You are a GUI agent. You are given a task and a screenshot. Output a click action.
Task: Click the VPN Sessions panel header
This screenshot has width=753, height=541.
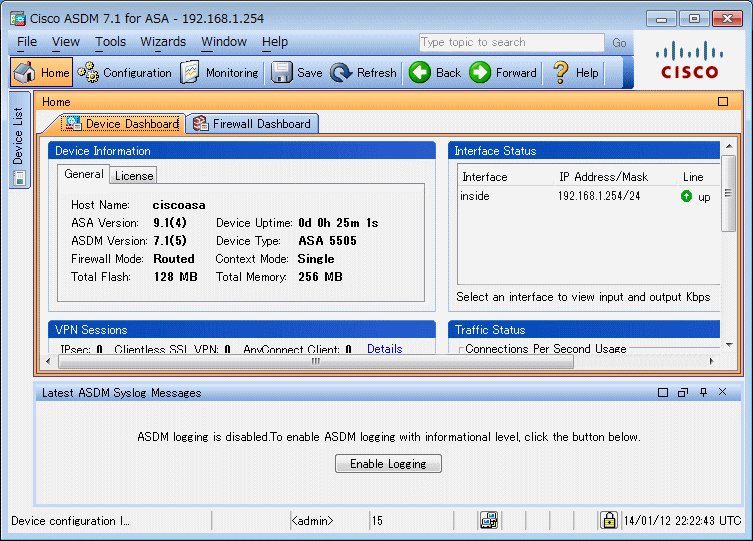242,330
